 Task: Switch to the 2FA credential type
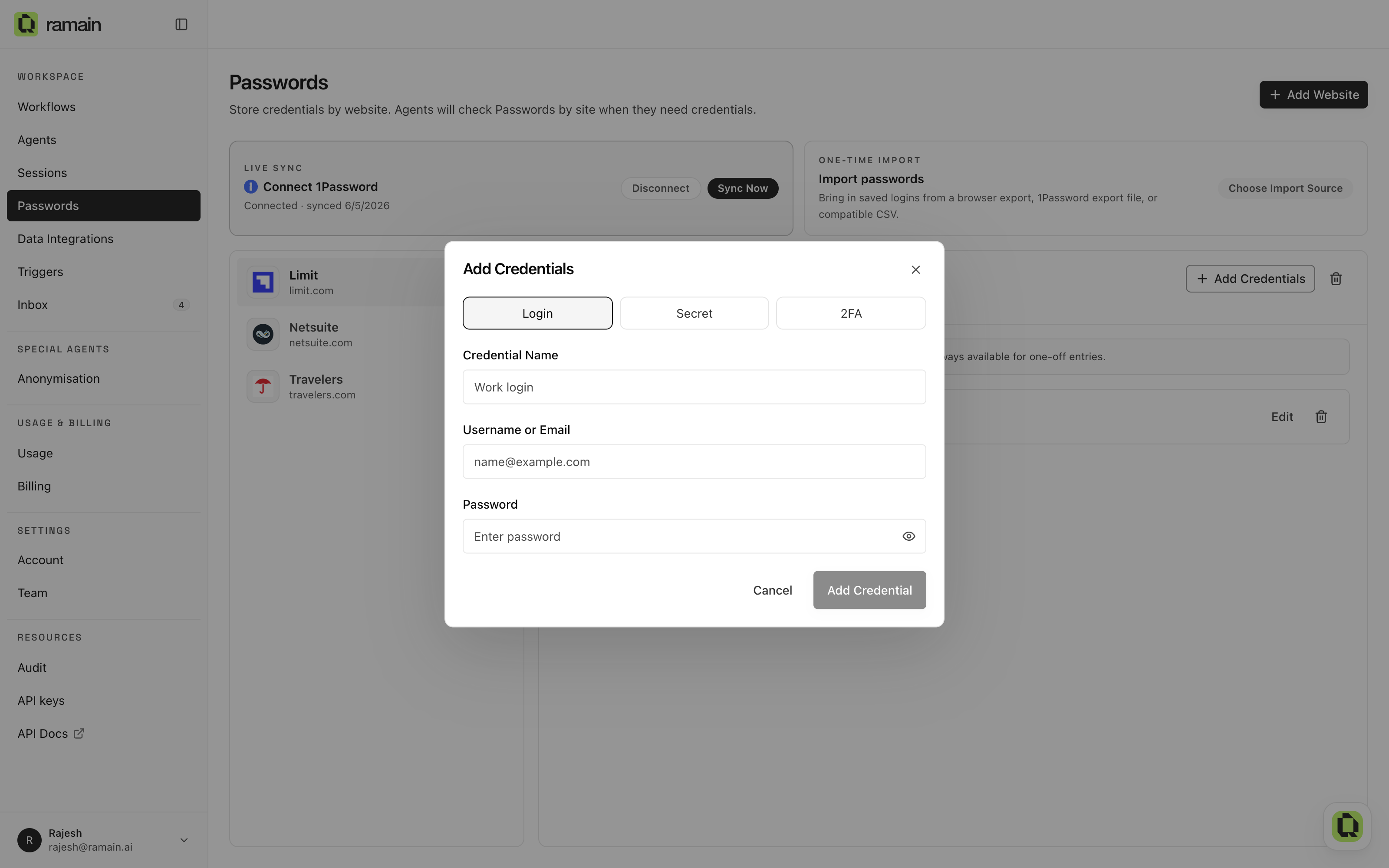click(x=851, y=313)
